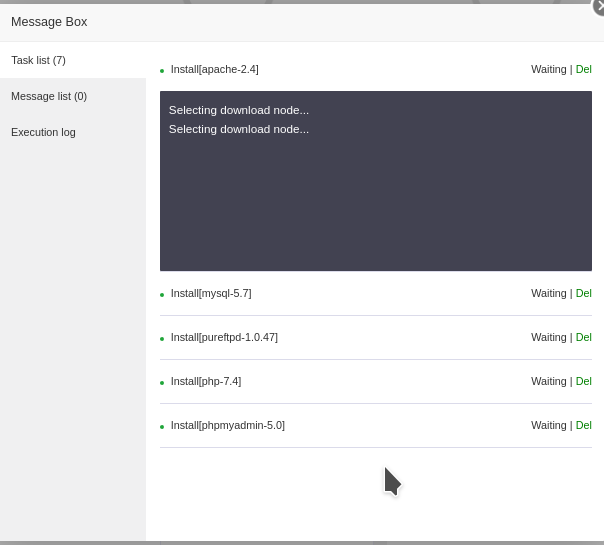Click the Waiting status of phpmyadmin-5.0
604x545 pixels.
pyautogui.click(x=549, y=425)
